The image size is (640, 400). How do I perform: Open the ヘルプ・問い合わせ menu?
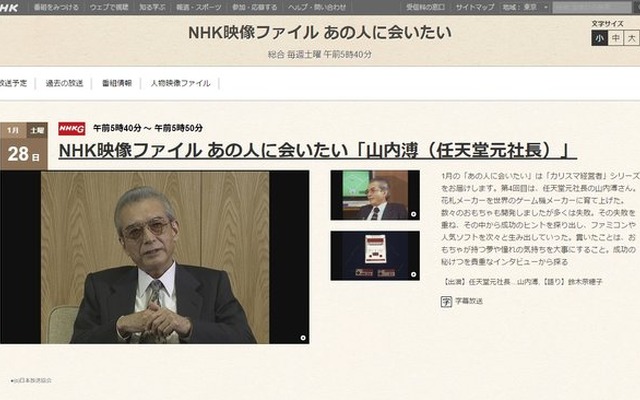point(317,7)
